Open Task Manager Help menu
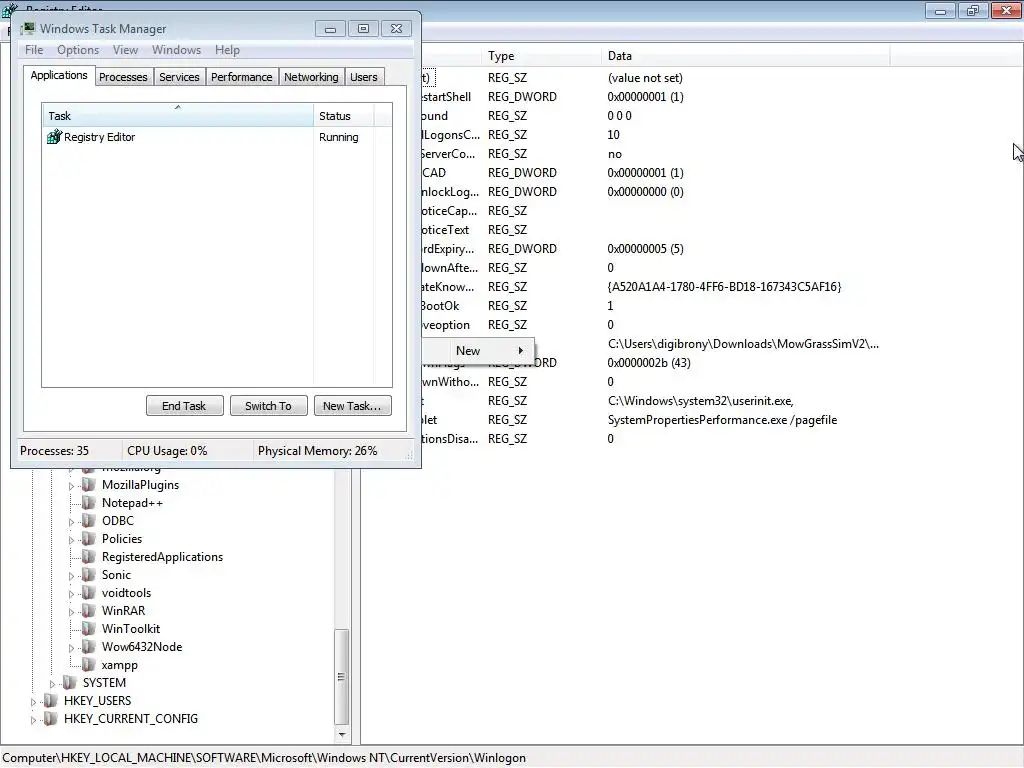This screenshot has height=768, width=1024. [227, 50]
